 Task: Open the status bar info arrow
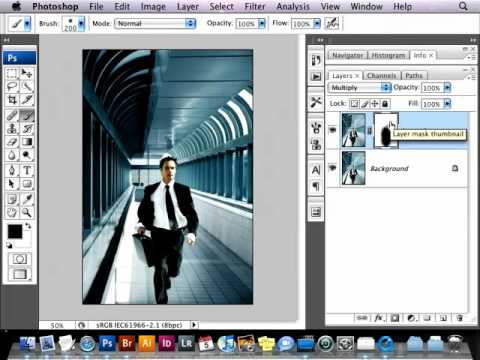coord(194,325)
